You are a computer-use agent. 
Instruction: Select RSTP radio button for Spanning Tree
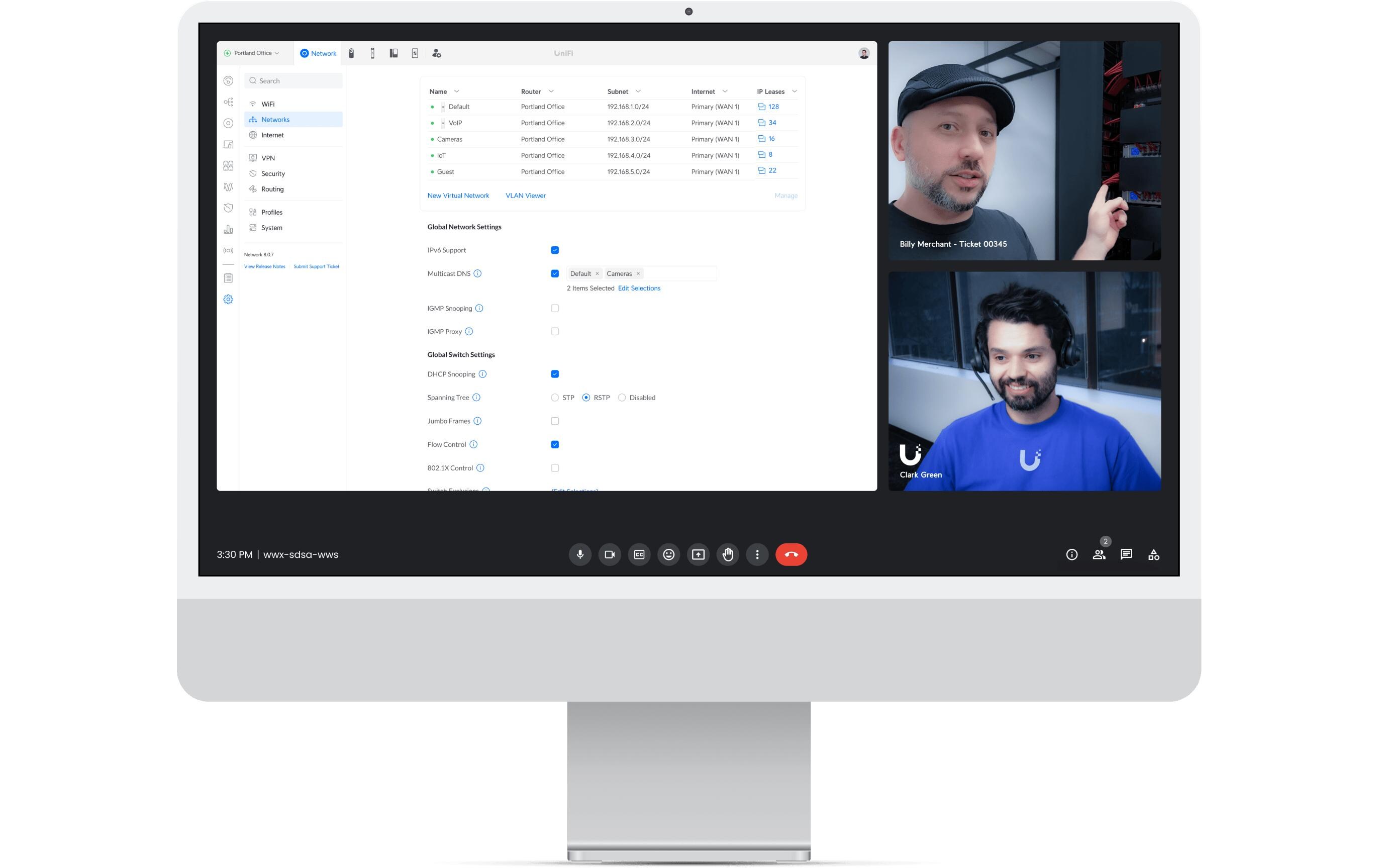point(586,397)
